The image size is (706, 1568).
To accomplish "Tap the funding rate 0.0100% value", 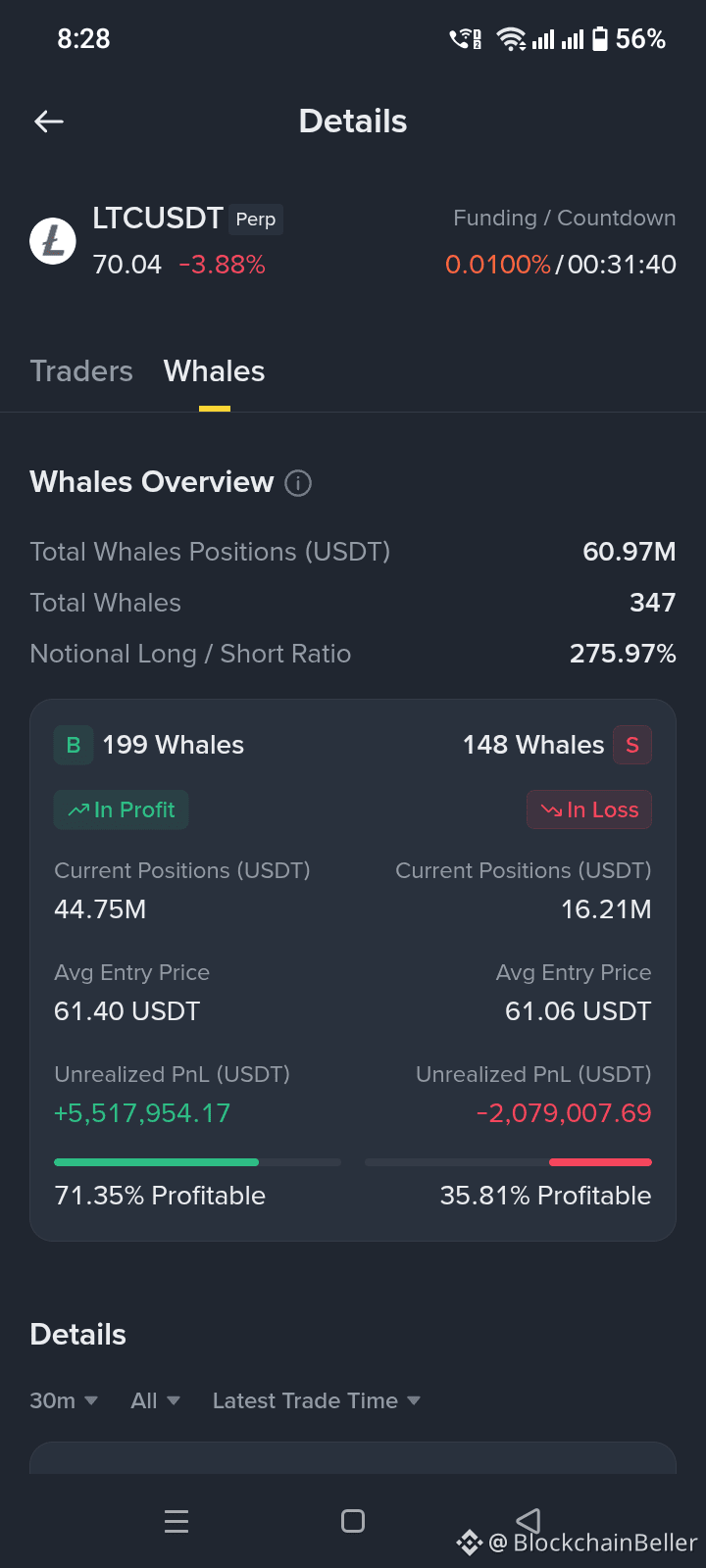I will (x=498, y=265).
